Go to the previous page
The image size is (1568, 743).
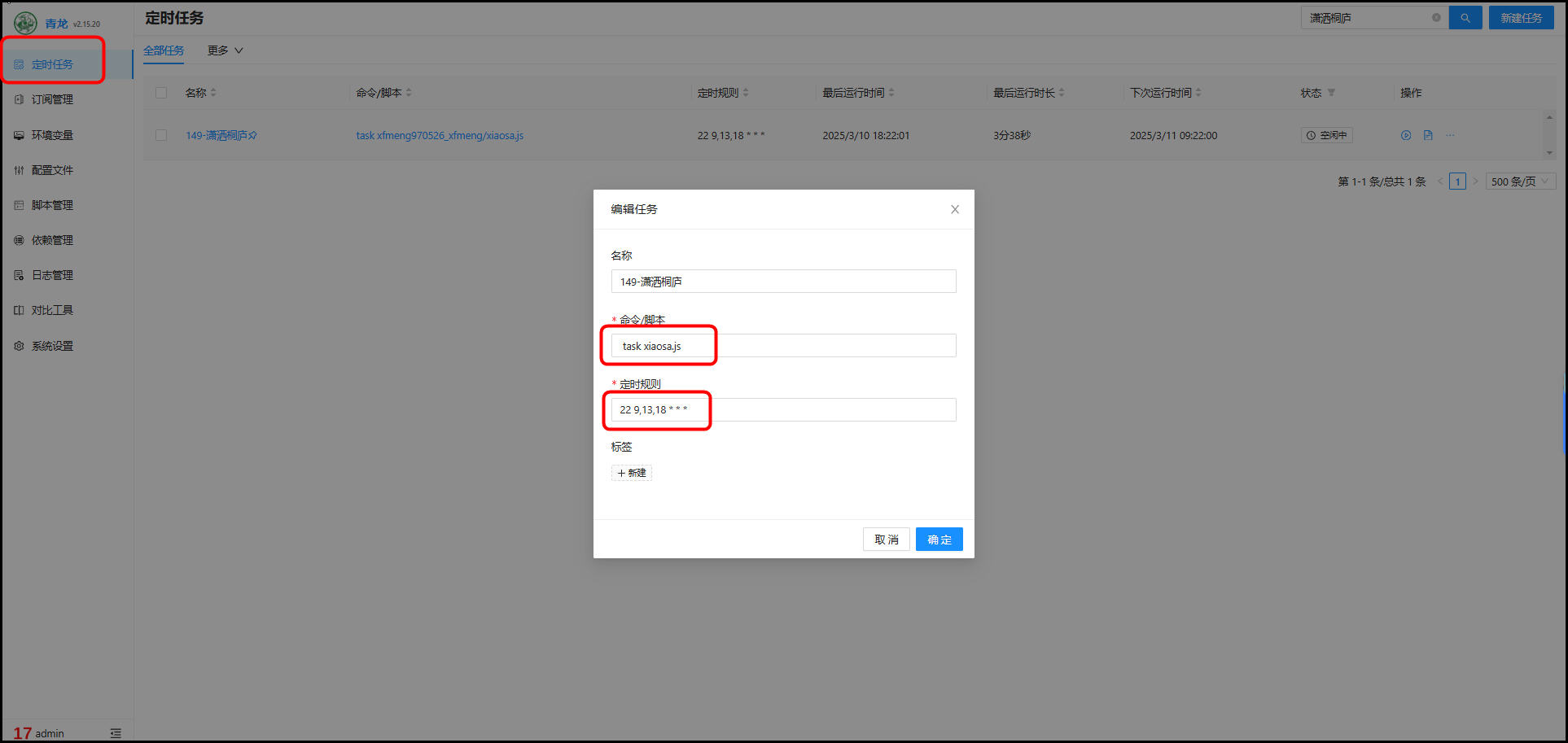[x=1440, y=181]
